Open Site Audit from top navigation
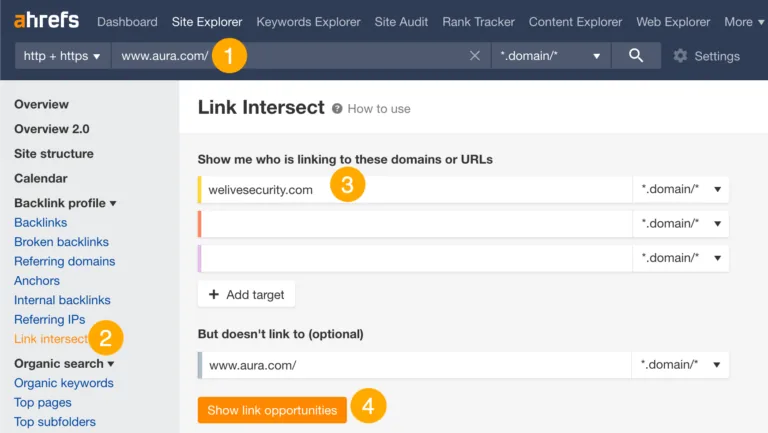This screenshot has height=433, width=768. (401, 22)
